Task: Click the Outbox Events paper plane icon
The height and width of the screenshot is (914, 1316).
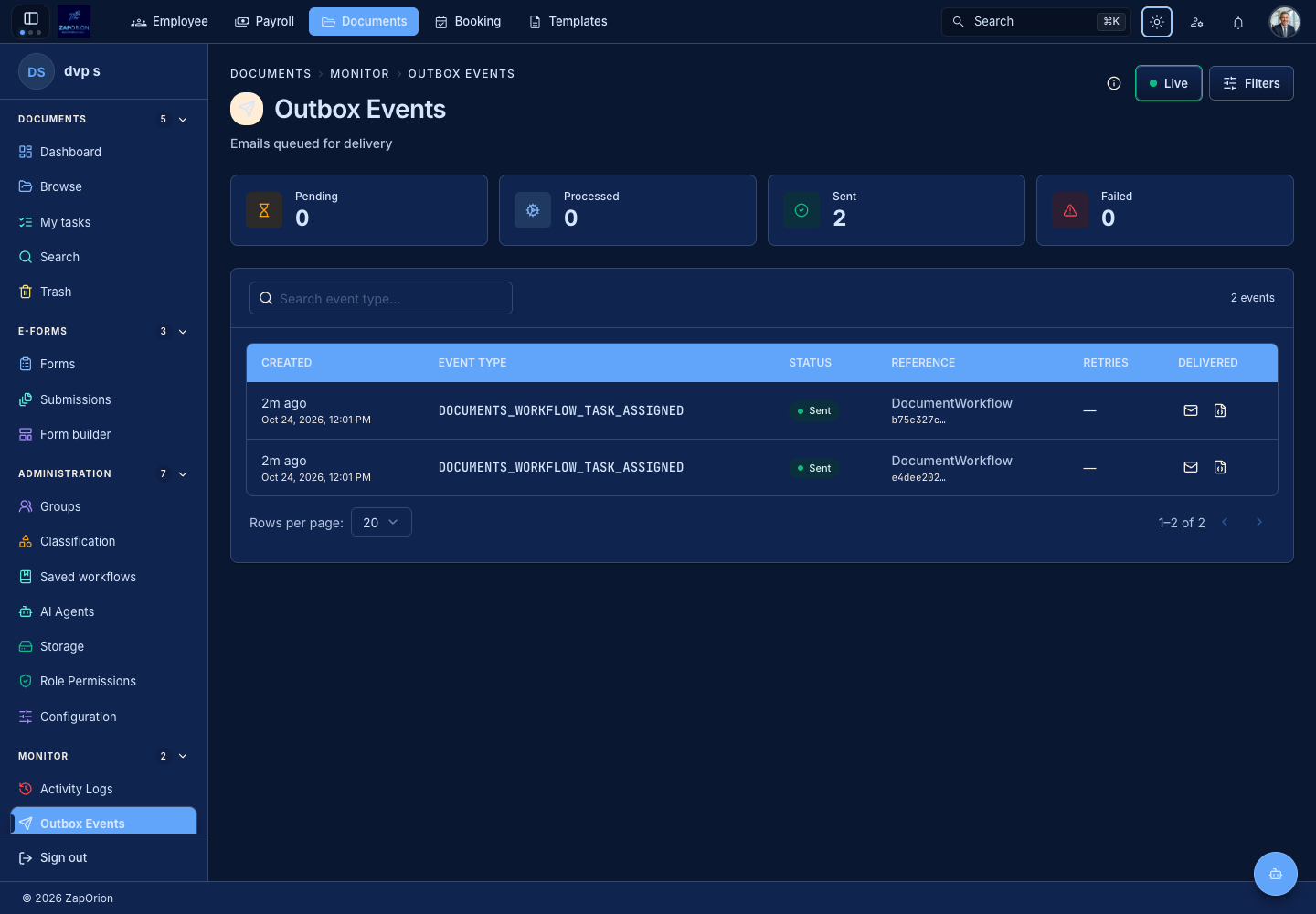Action: coord(247,109)
